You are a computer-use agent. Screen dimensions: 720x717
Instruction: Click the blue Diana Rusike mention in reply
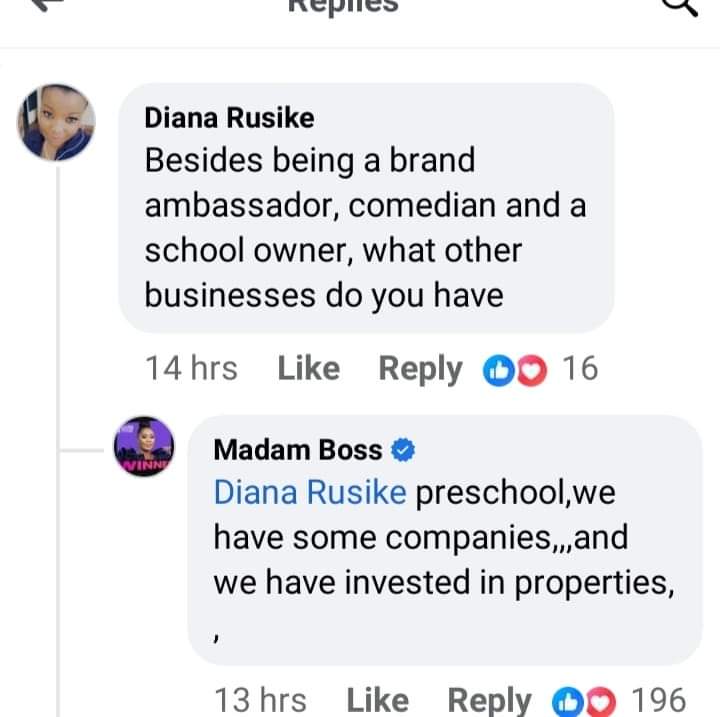pyautogui.click(x=310, y=493)
